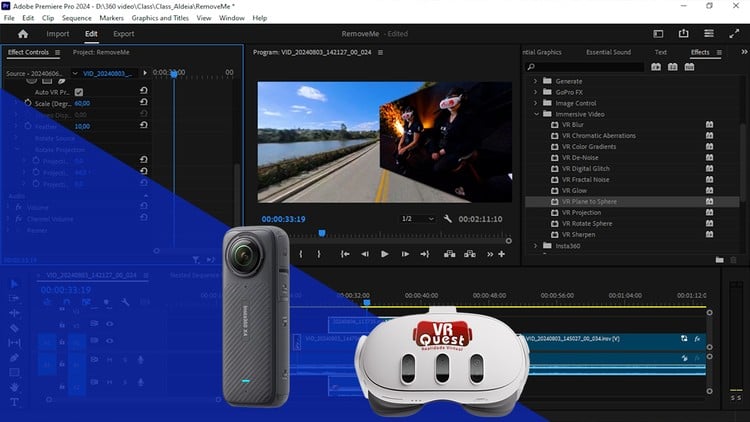Show or hide the Effect Controls timeline view arrow
750x422 pixels.
(x=144, y=73)
